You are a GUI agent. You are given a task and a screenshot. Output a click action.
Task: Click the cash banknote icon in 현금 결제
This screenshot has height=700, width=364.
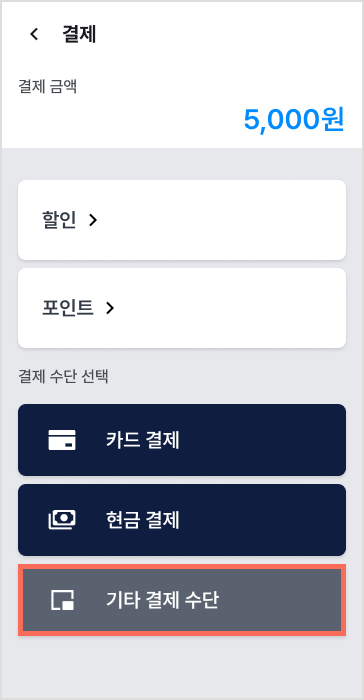tap(62, 520)
